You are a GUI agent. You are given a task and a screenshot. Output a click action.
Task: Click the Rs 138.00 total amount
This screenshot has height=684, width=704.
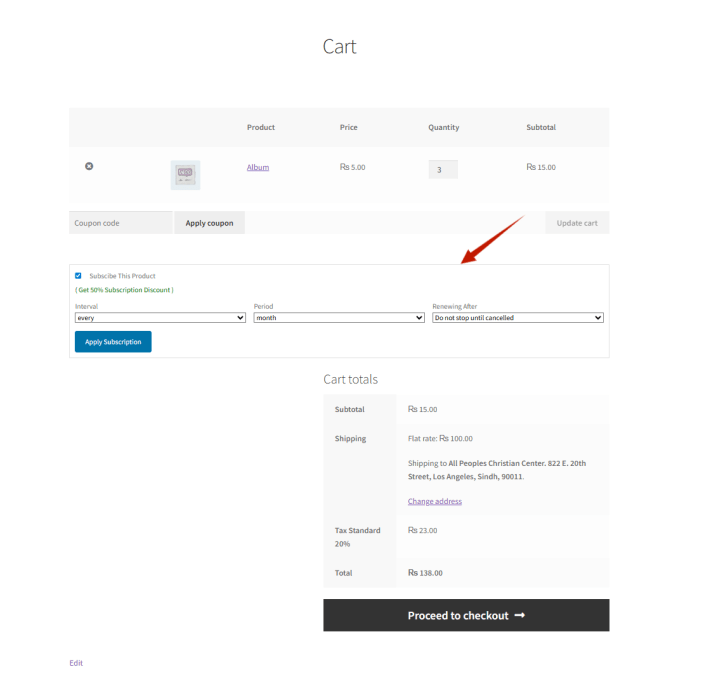pyautogui.click(x=425, y=573)
